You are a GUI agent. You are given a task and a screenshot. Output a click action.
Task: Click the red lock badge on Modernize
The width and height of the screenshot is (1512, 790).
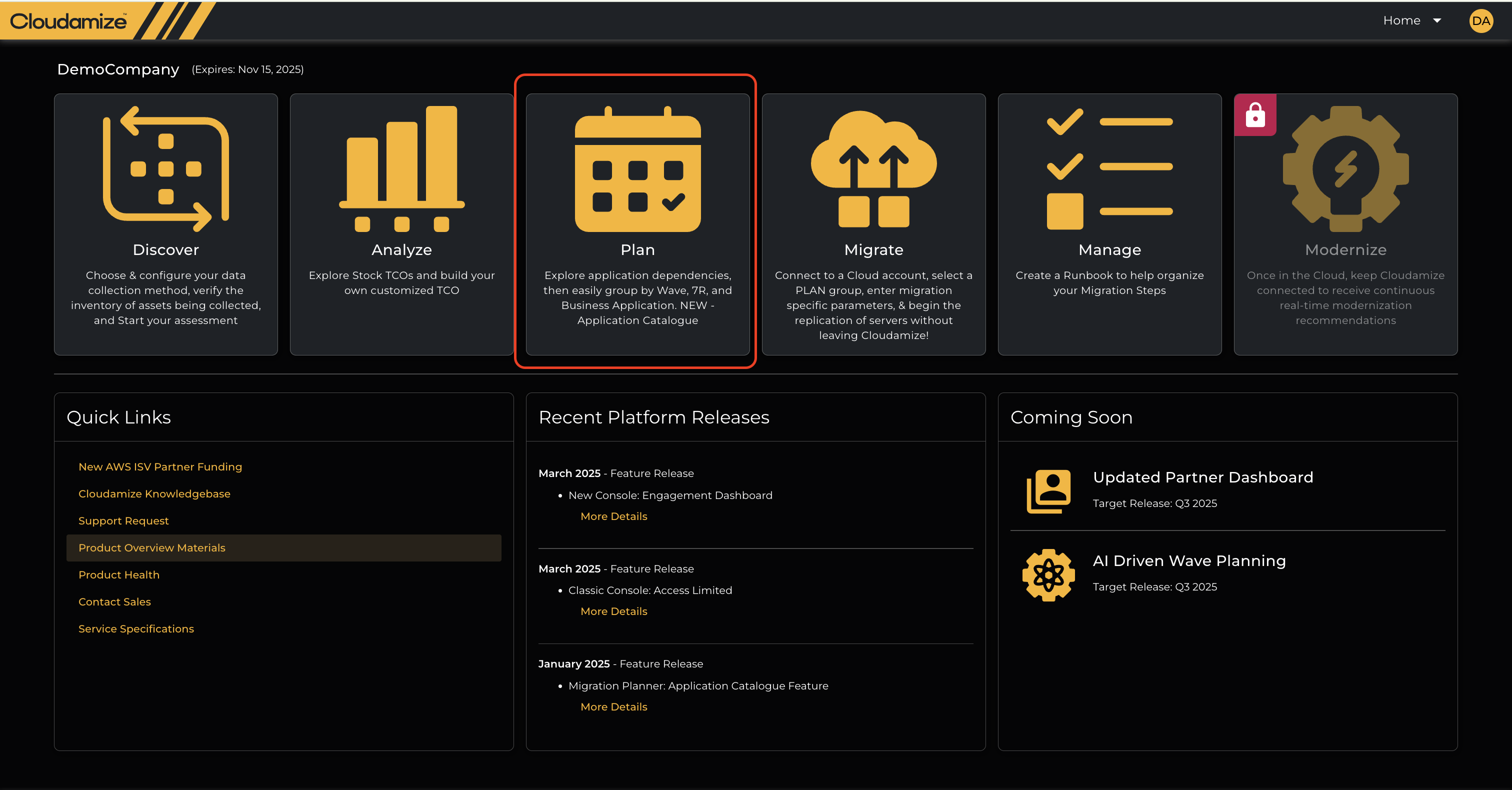coord(1255,115)
